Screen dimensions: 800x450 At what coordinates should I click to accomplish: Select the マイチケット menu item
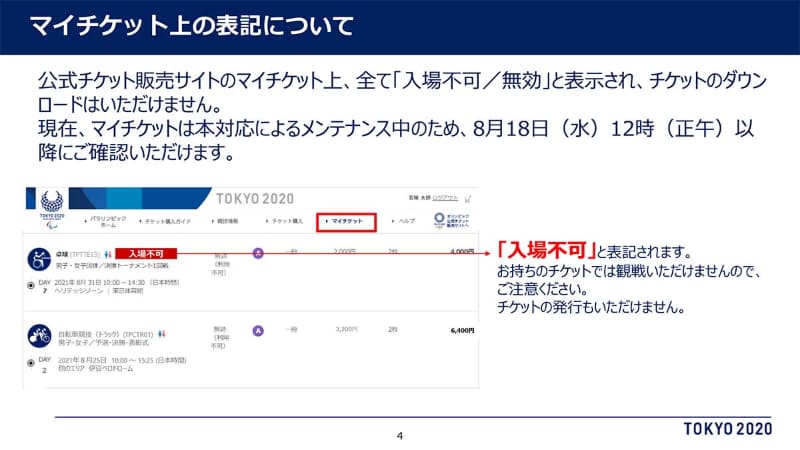tap(346, 222)
